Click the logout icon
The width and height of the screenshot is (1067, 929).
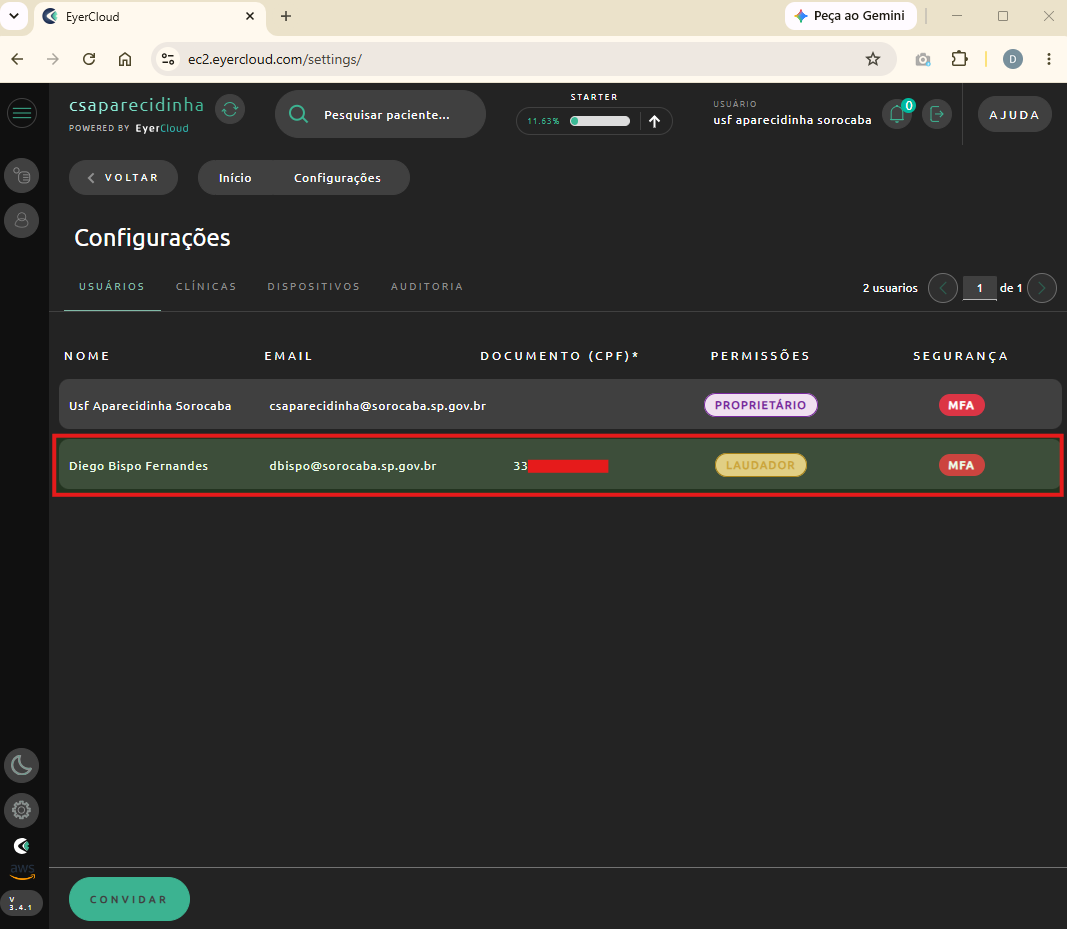[x=937, y=114]
